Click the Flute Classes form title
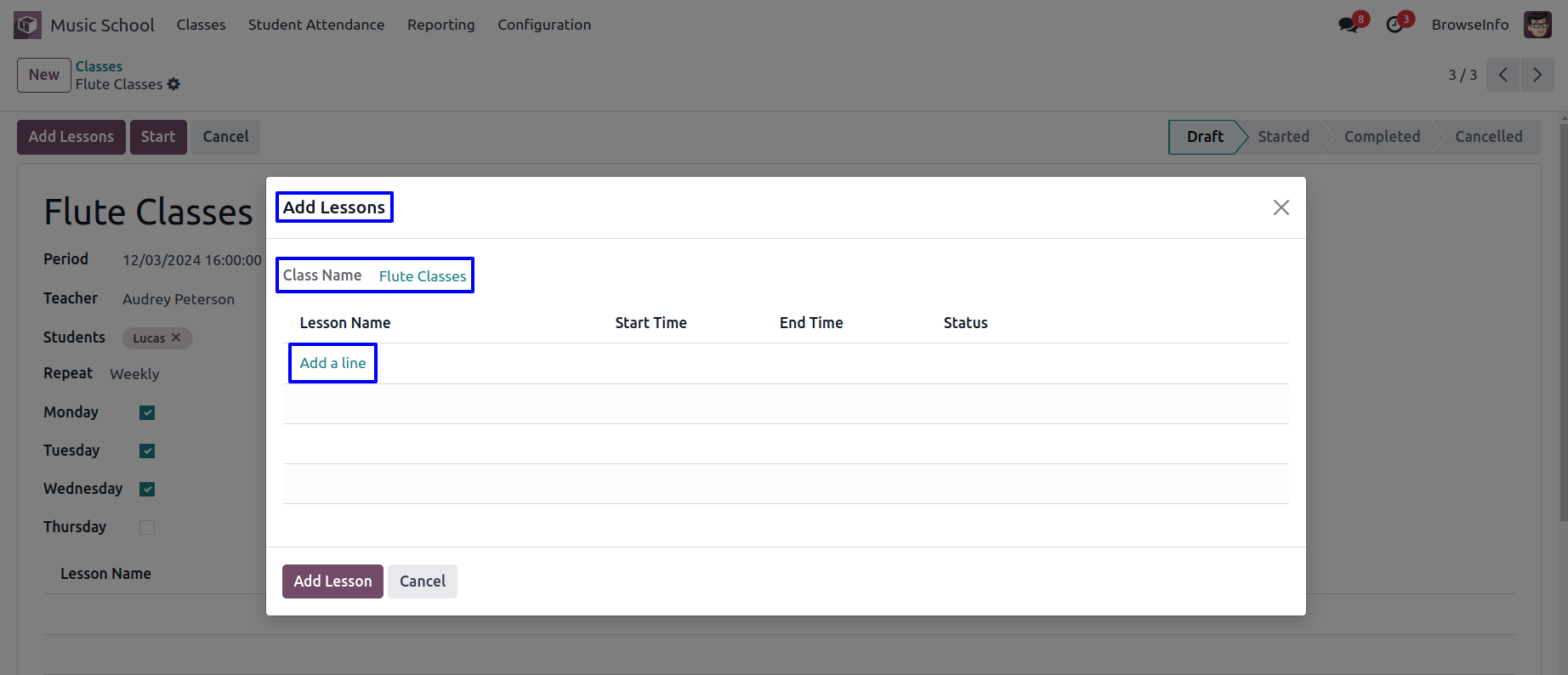Viewport: 1568px width, 675px height. [x=148, y=212]
